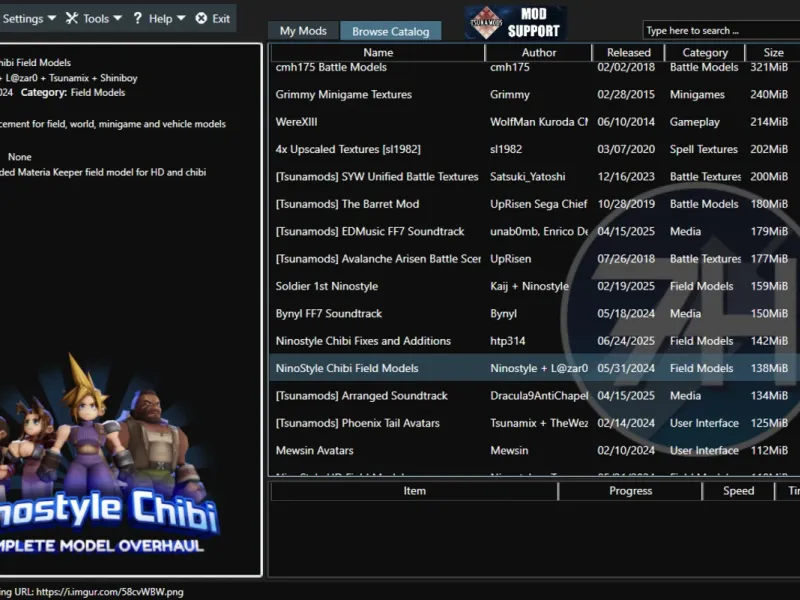This screenshot has height=600, width=800.
Task: Select Bynyl FF7 Soundtrack row
Action: pos(534,314)
